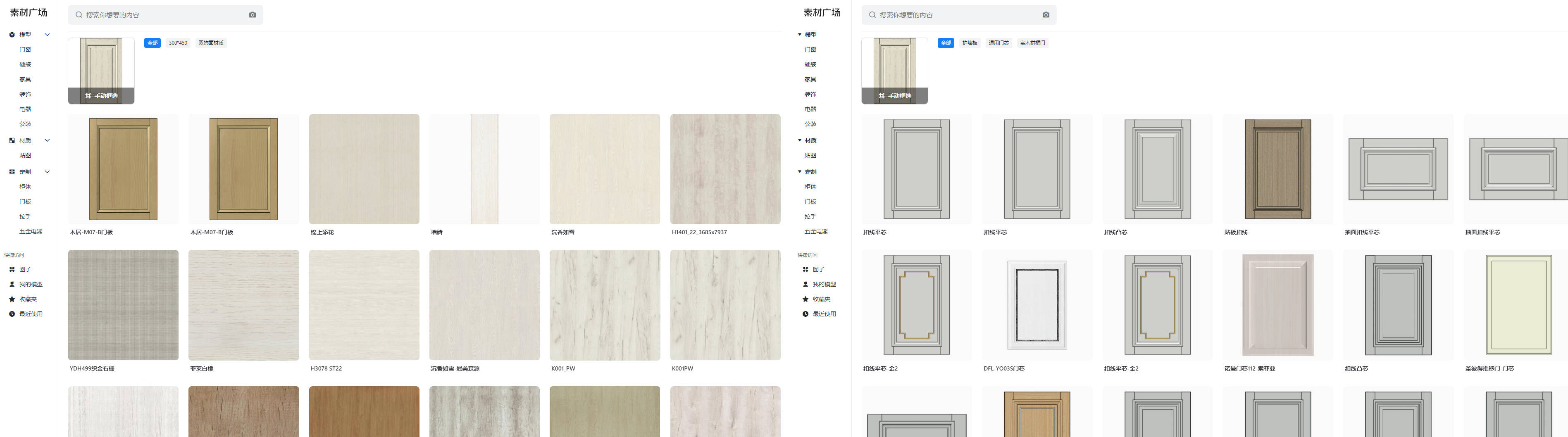Focus the search field in right panel
1568x437 pixels.
coord(959,14)
